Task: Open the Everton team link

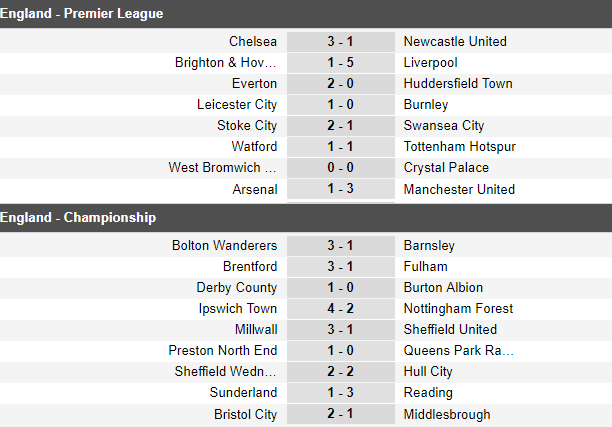Action: tap(254, 84)
